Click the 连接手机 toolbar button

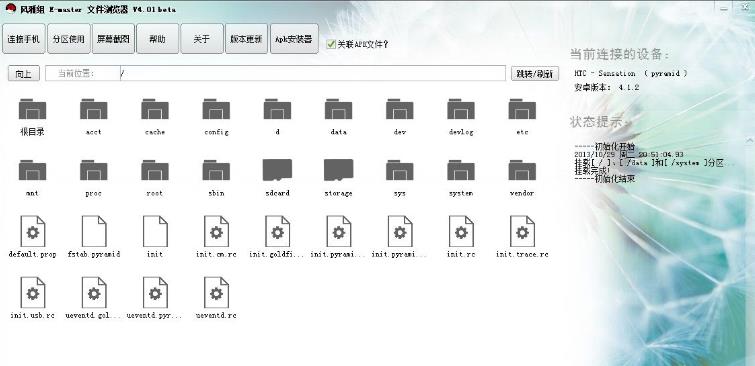[x=24, y=39]
